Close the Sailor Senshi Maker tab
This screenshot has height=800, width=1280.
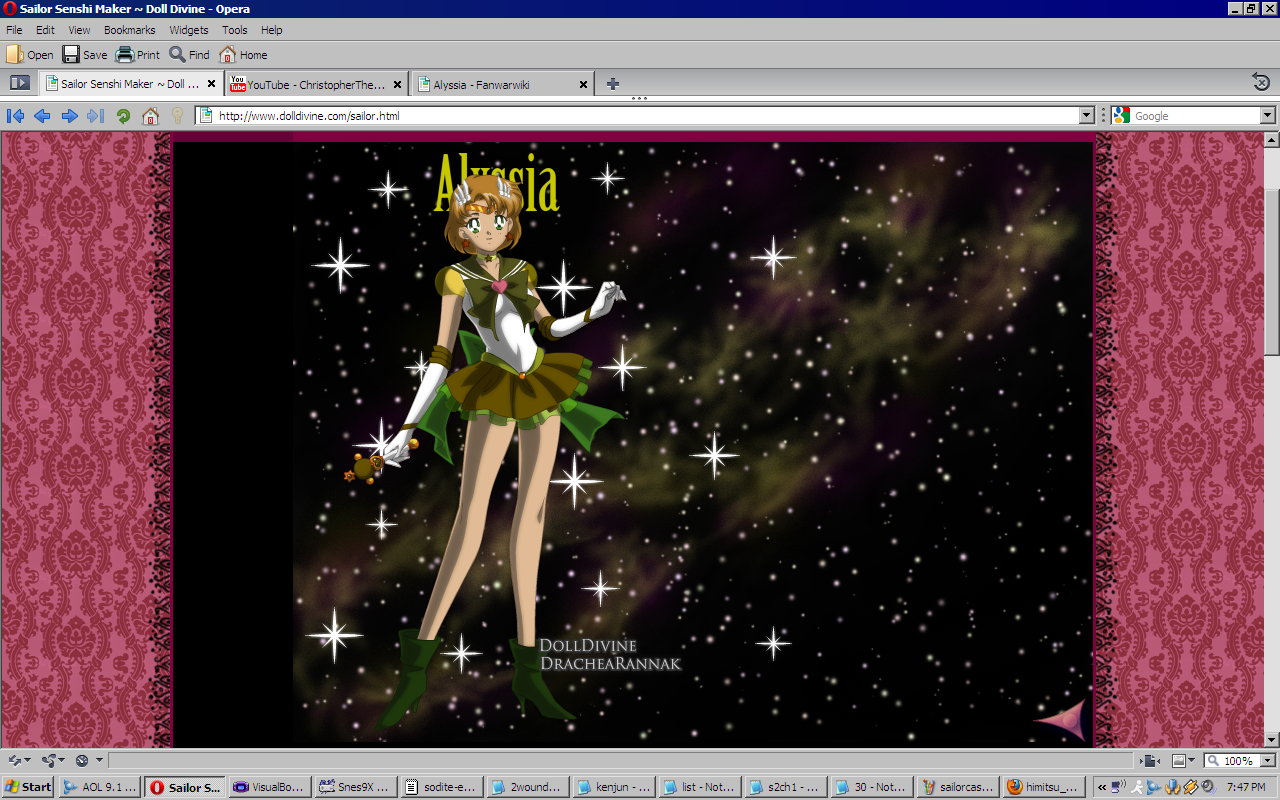[x=211, y=84]
